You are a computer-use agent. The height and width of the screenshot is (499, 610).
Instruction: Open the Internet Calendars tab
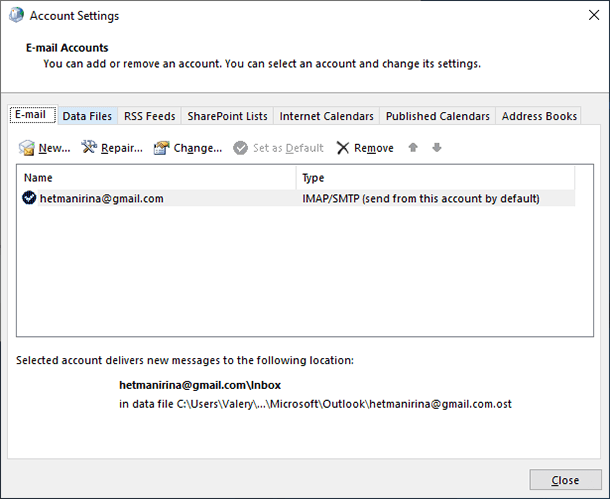pos(326,116)
